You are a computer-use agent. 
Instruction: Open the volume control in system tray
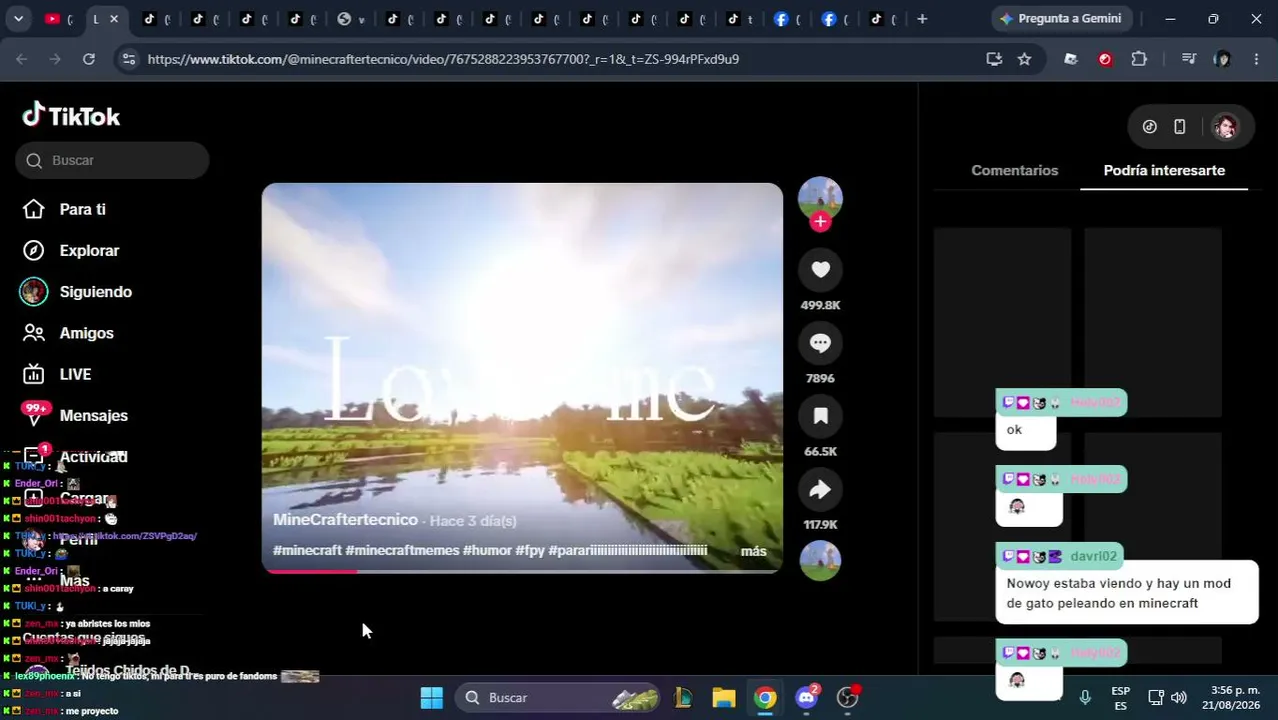(1179, 697)
